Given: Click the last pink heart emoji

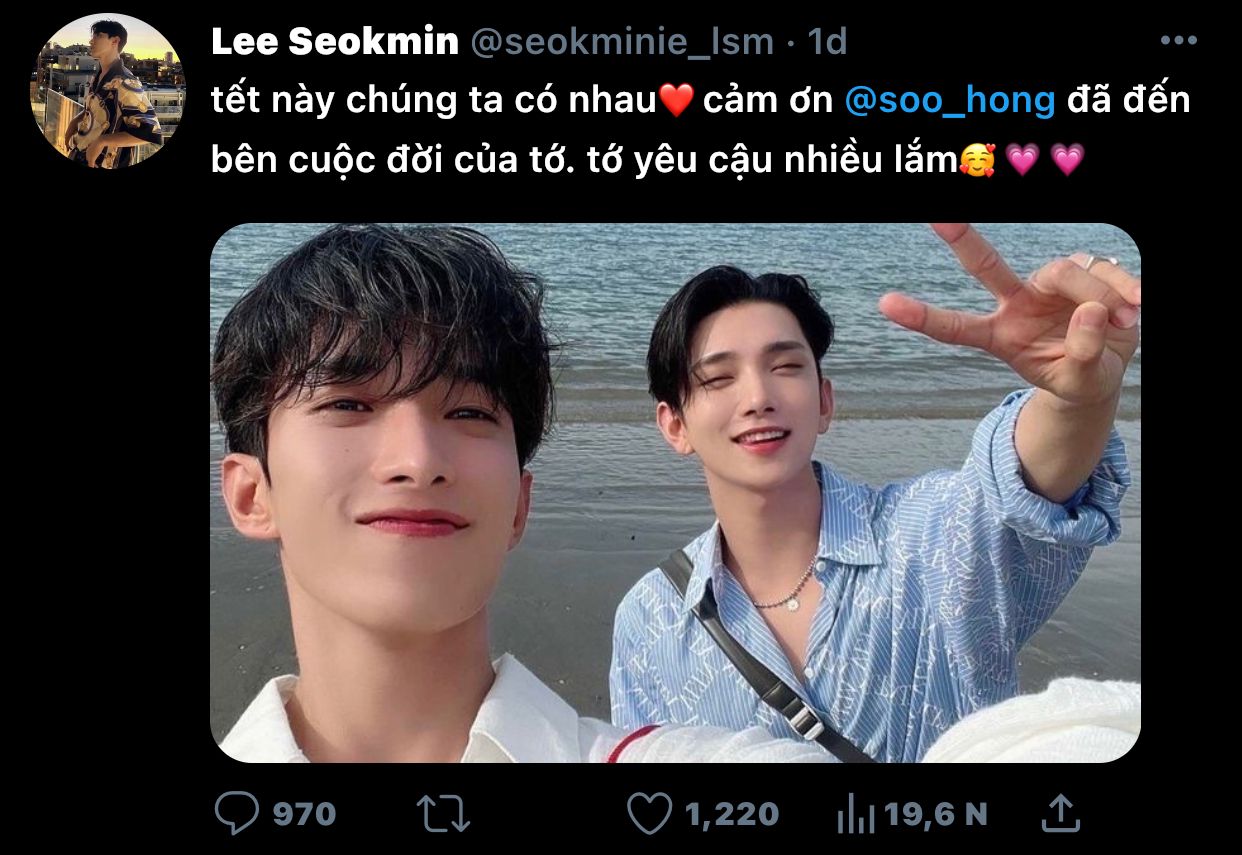Looking at the screenshot, I should 1068,160.
